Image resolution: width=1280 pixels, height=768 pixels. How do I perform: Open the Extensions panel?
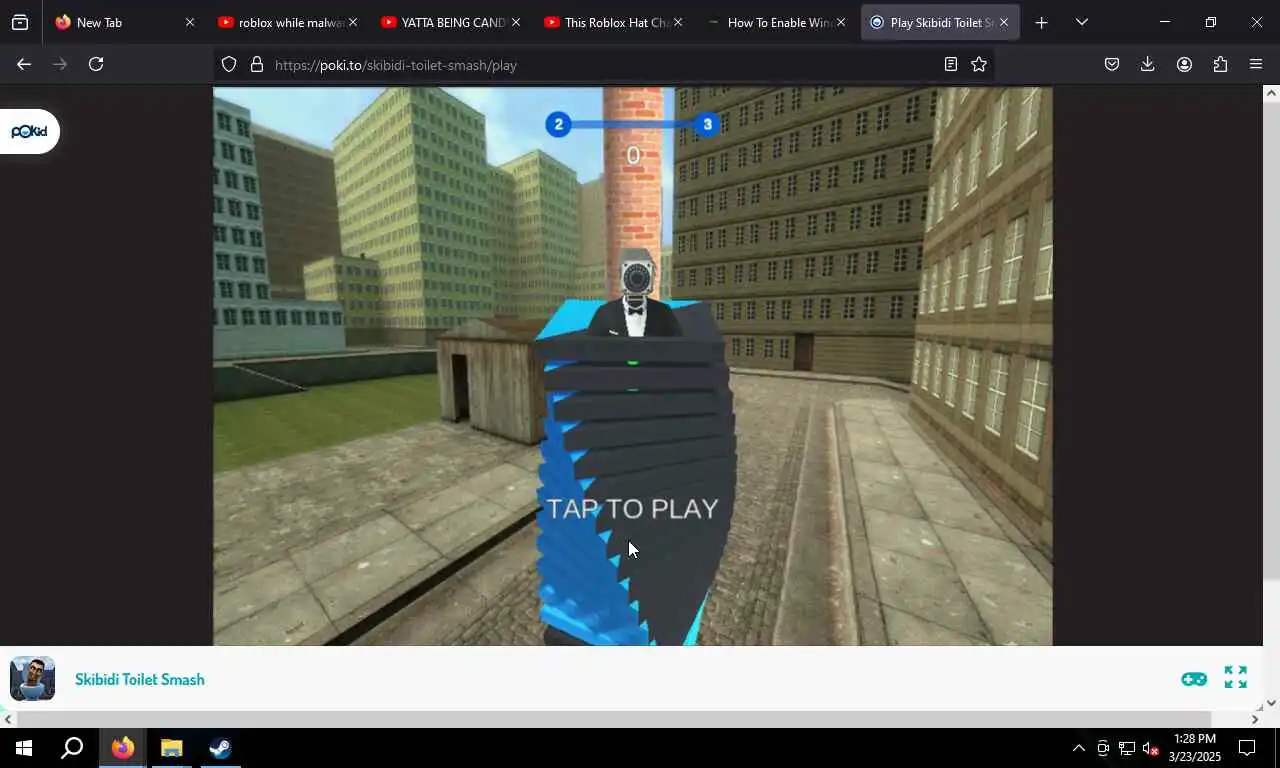coord(1220,64)
